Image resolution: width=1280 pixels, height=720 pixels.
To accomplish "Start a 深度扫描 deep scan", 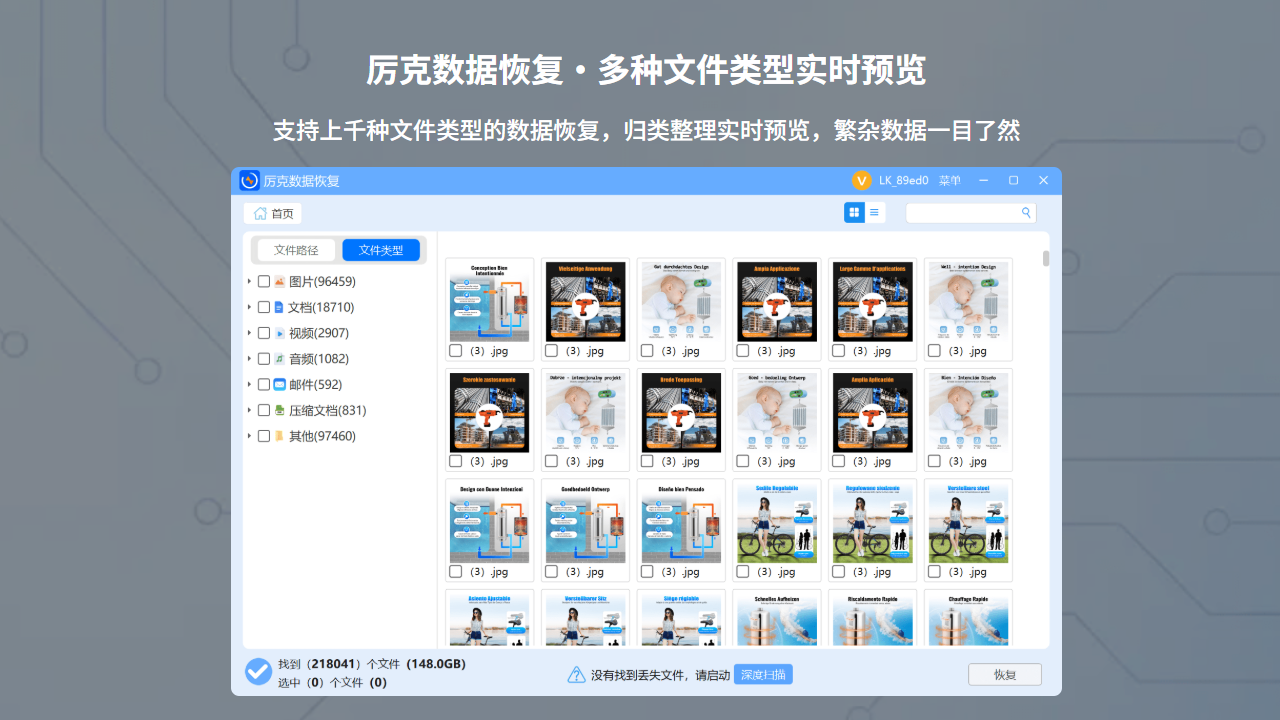I will click(x=763, y=674).
